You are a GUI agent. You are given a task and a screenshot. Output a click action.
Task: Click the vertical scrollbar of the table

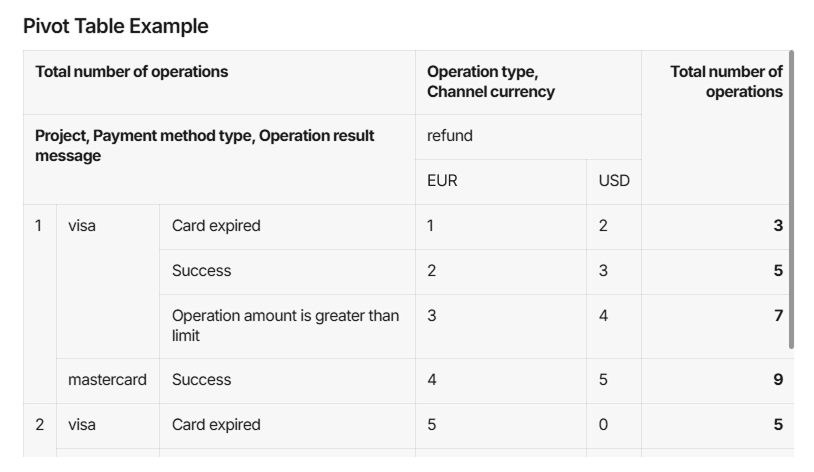[x=791, y=199]
